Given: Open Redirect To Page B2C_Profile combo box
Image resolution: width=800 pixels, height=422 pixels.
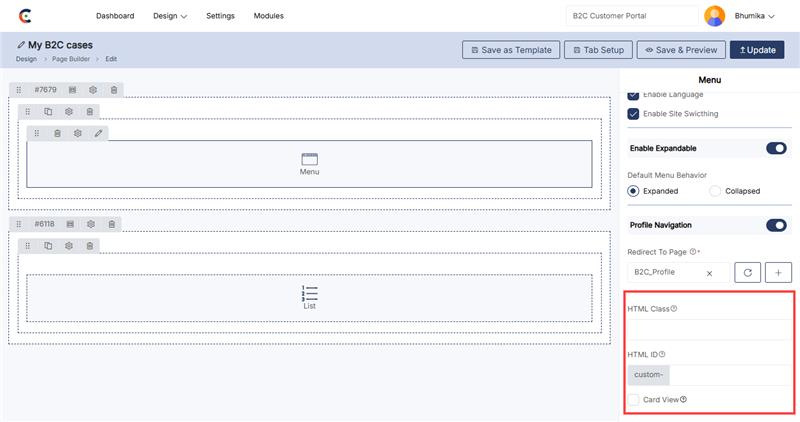Looking at the screenshot, I should coord(665,272).
